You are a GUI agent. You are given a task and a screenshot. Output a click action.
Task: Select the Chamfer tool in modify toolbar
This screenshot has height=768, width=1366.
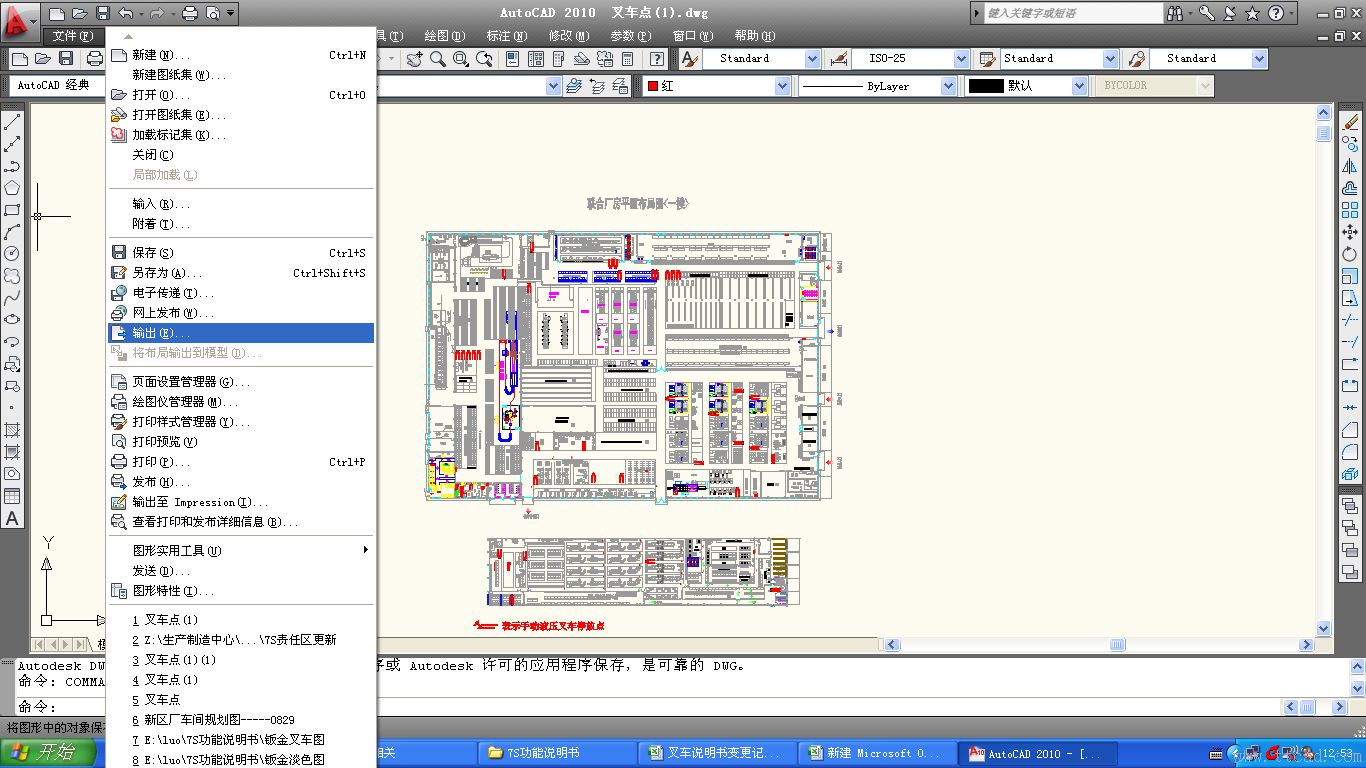tap(1351, 430)
